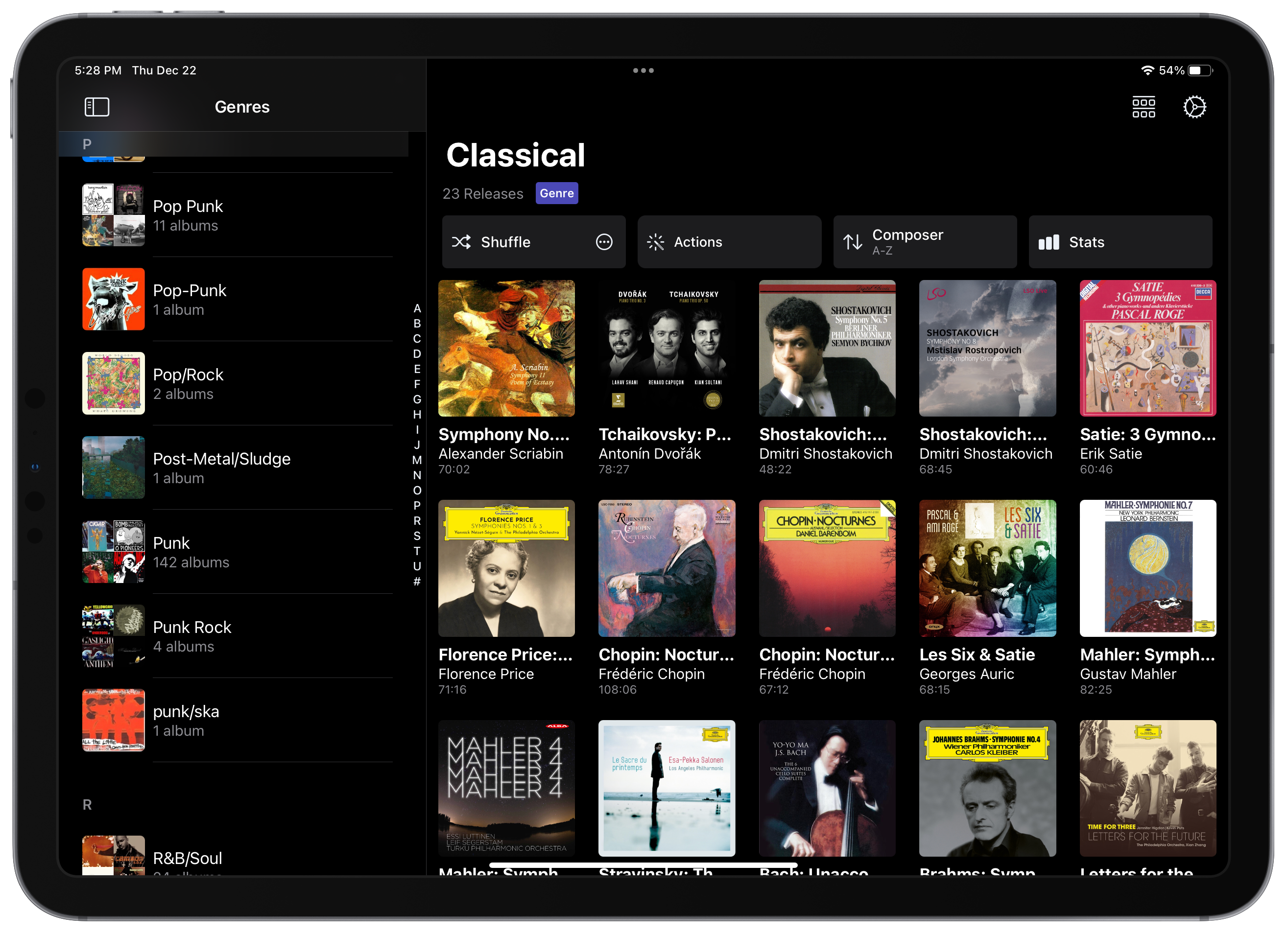Open the Shuffle more options ellipsis
Screen dimensions: 1288x934
point(604,242)
